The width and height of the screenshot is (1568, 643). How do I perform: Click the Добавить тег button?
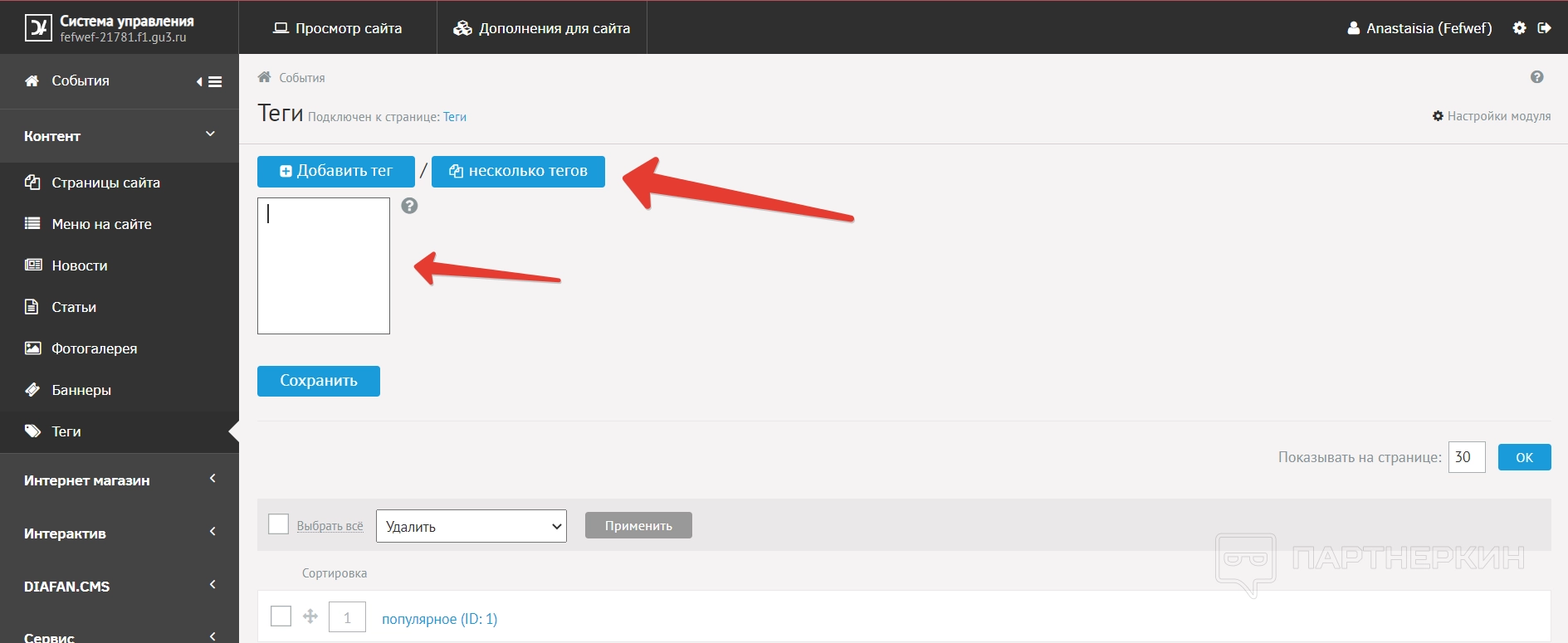click(336, 171)
